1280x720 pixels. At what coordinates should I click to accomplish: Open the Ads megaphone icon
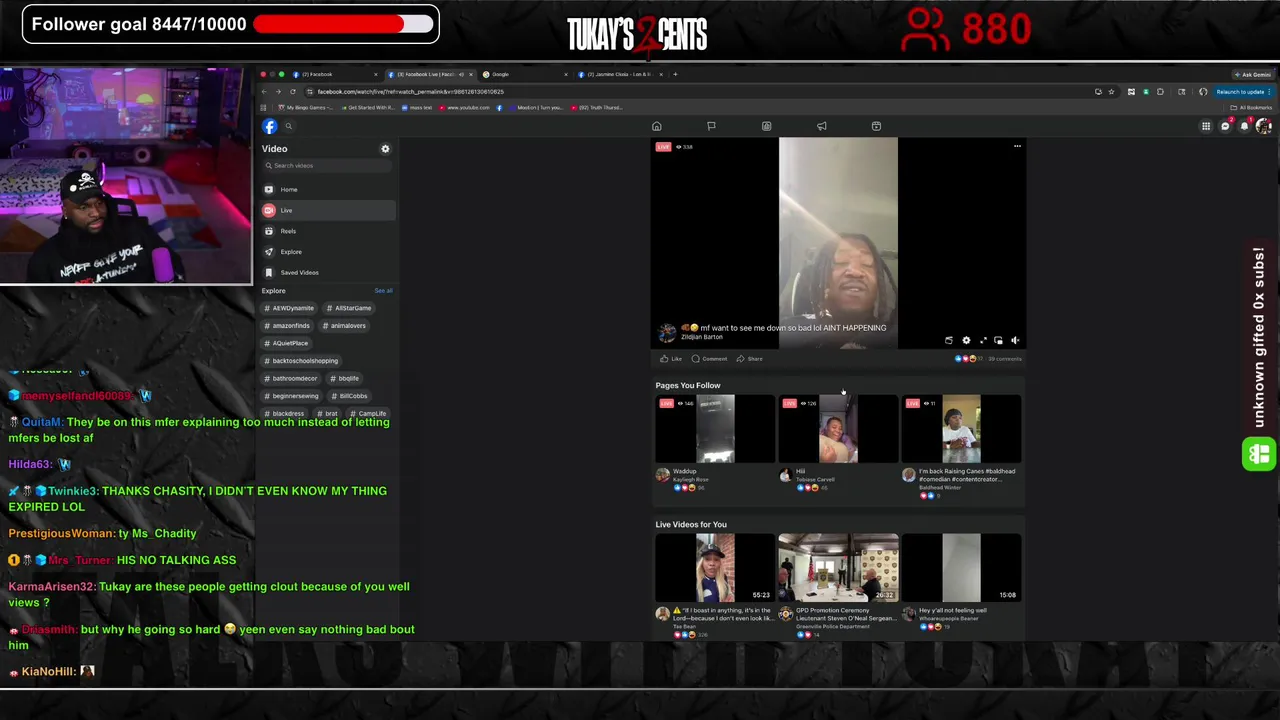pyautogui.click(x=821, y=126)
